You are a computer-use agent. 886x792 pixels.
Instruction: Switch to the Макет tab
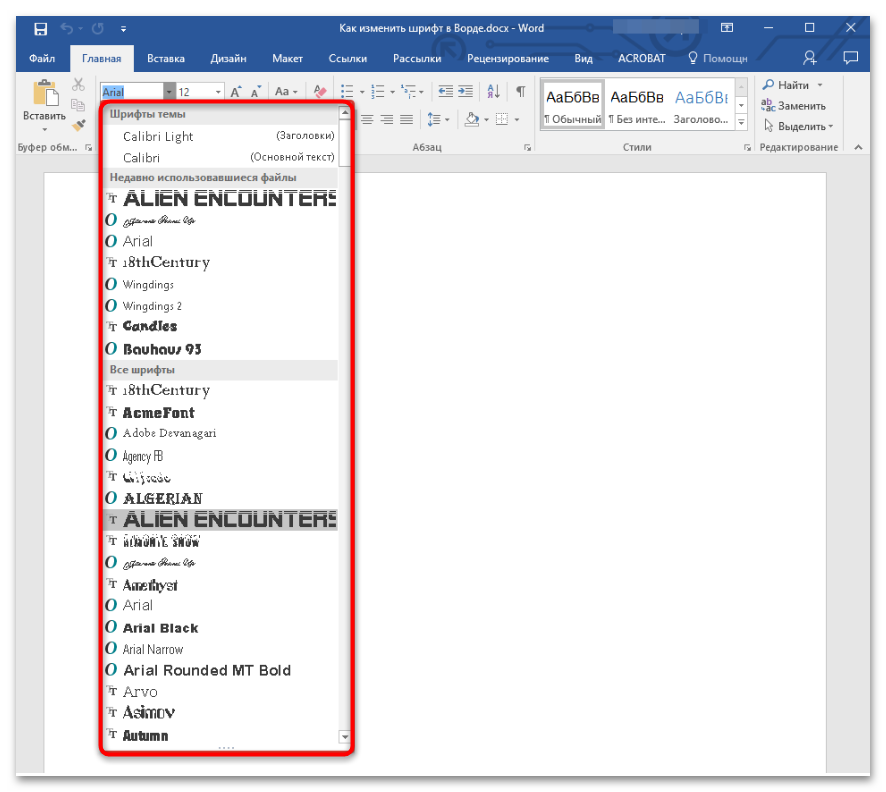[287, 58]
